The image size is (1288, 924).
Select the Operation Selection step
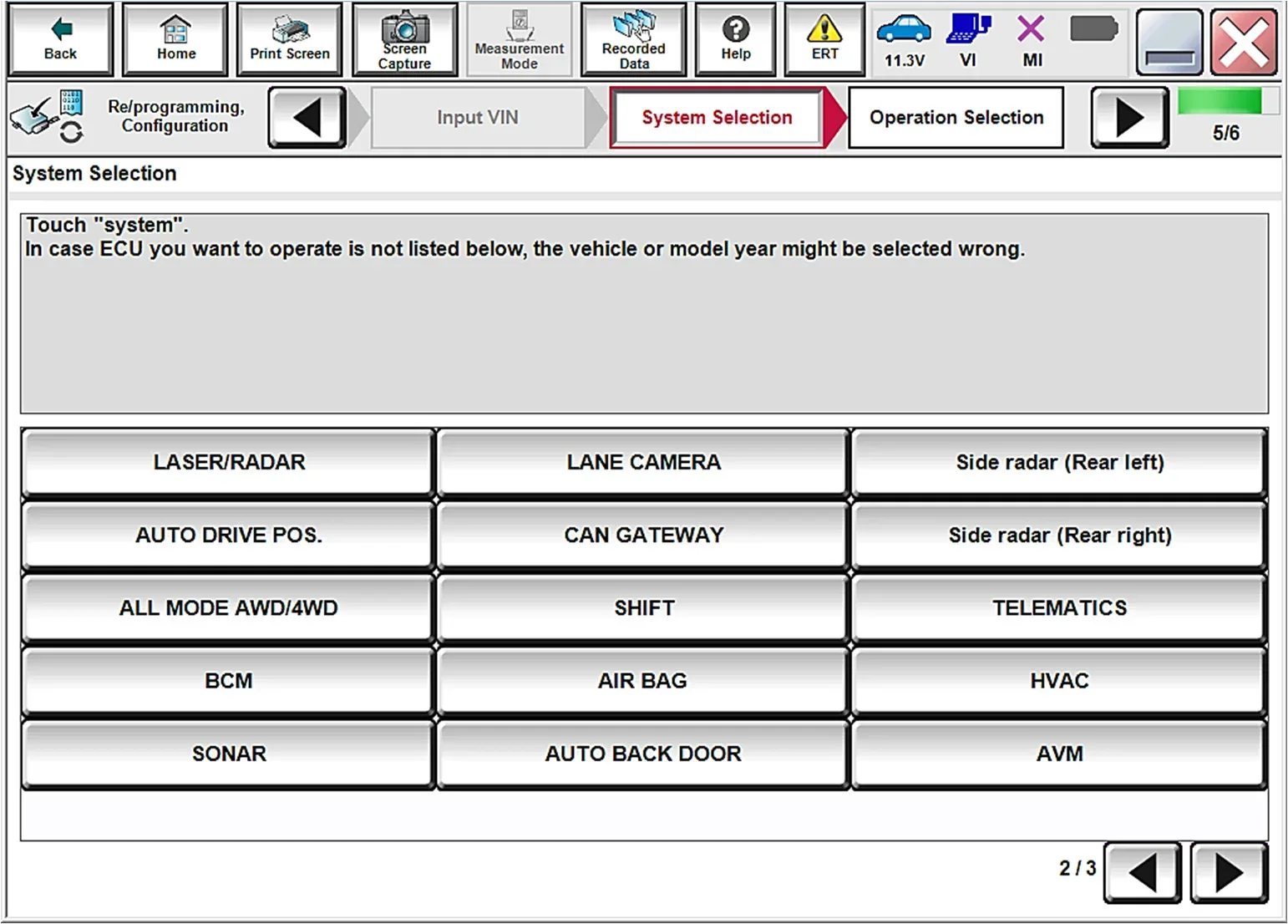click(956, 118)
